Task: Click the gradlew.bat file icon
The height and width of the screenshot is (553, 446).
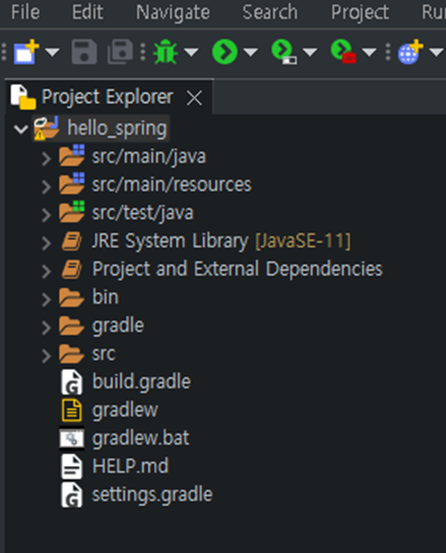Action: point(72,438)
